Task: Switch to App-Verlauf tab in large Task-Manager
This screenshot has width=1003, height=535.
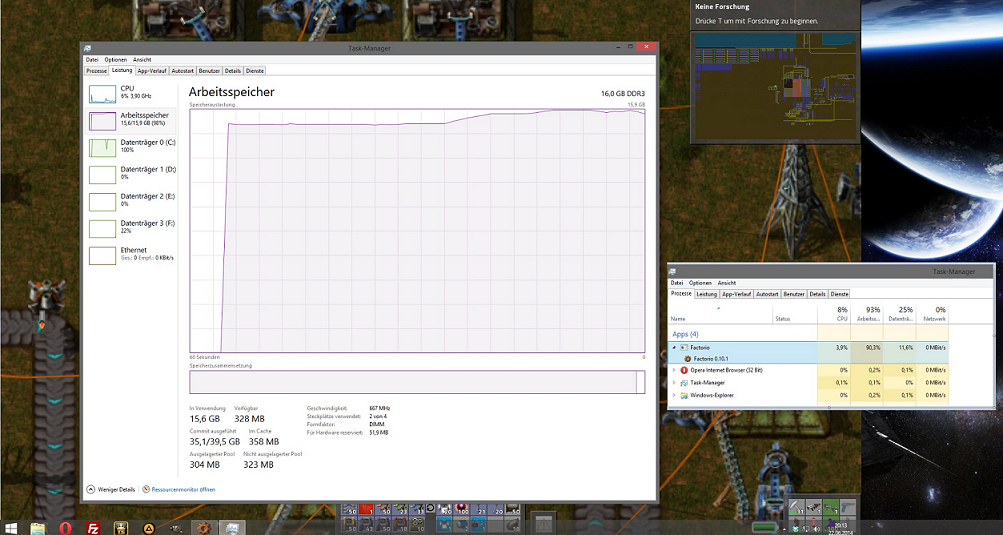Action: [x=152, y=70]
